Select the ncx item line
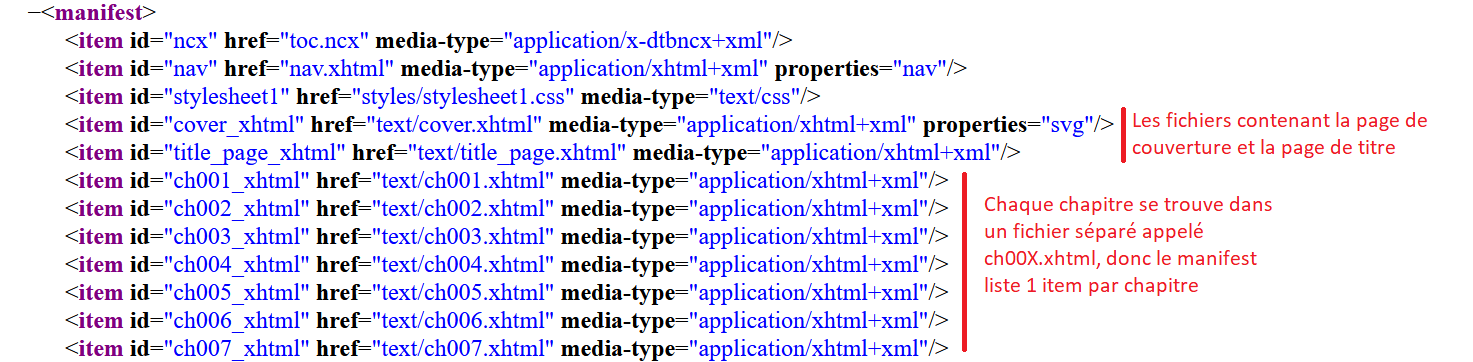Screen dimensions: 1473x362 click(x=429, y=41)
